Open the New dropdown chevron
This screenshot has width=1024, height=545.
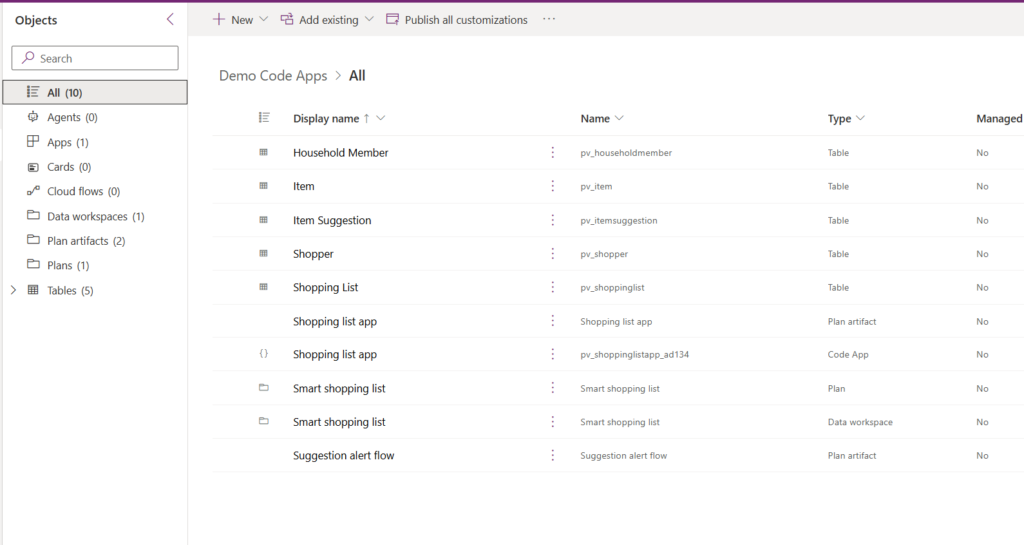pyautogui.click(x=264, y=20)
